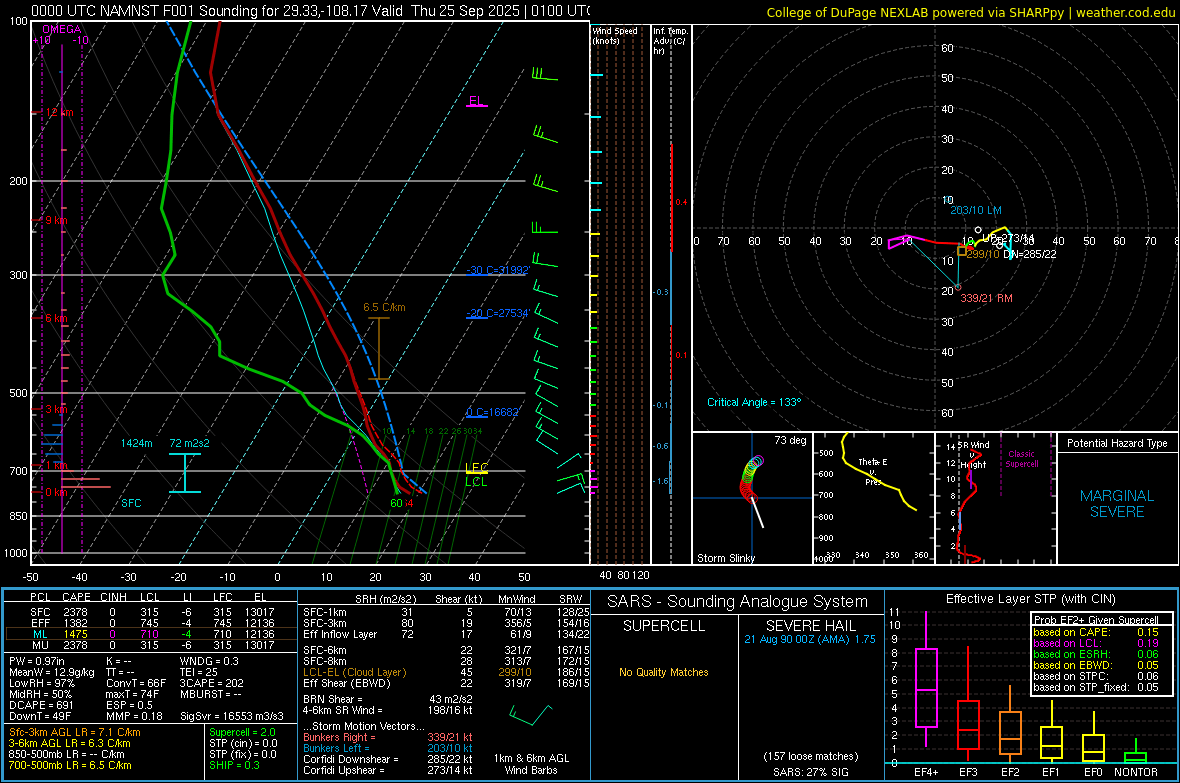This screenshot has height=783, width=1180.
Task: Click the cyan '1424m' inflow layer label
Action: coord(137,443)
